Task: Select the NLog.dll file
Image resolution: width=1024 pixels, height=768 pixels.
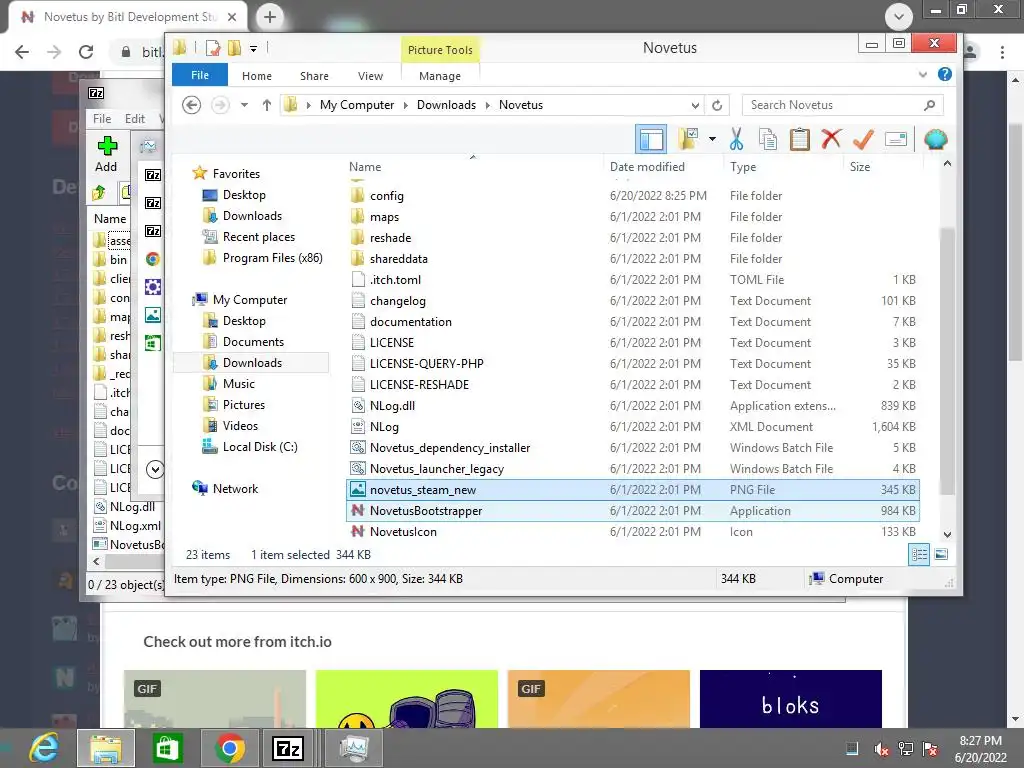Action: point(633,406)
